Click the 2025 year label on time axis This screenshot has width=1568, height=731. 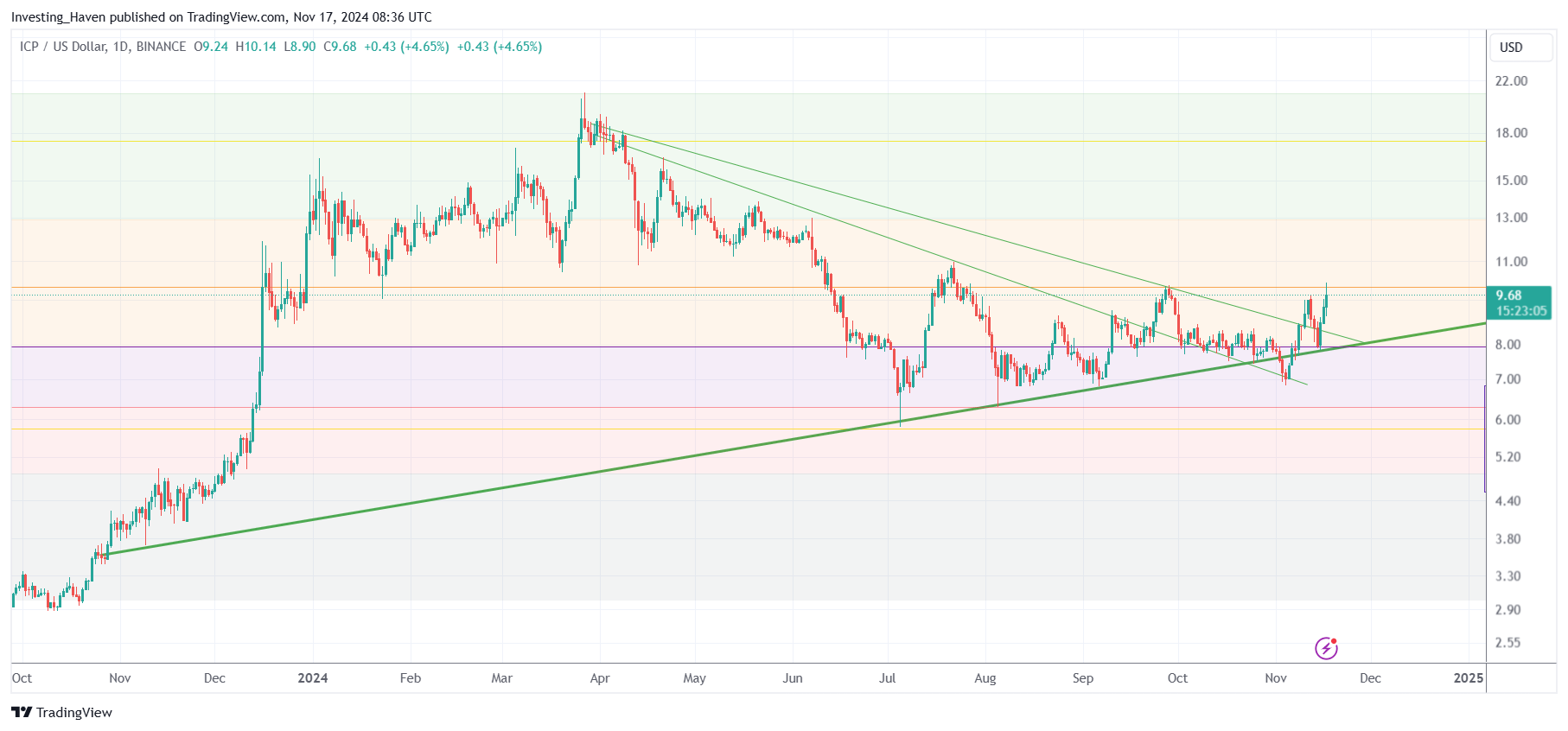click(1469, 678)
